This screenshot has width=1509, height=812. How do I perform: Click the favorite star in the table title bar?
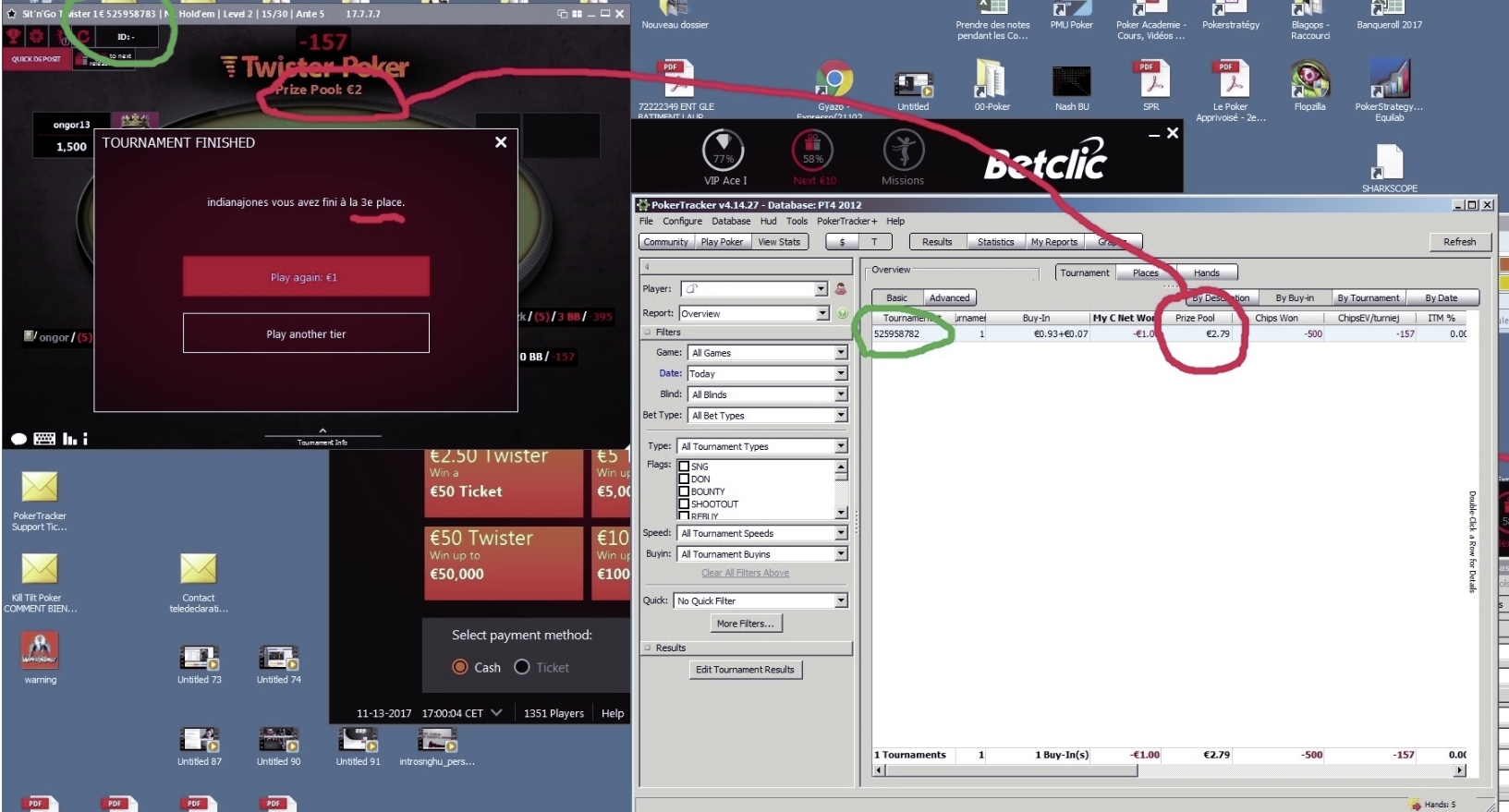click(12, 14)
